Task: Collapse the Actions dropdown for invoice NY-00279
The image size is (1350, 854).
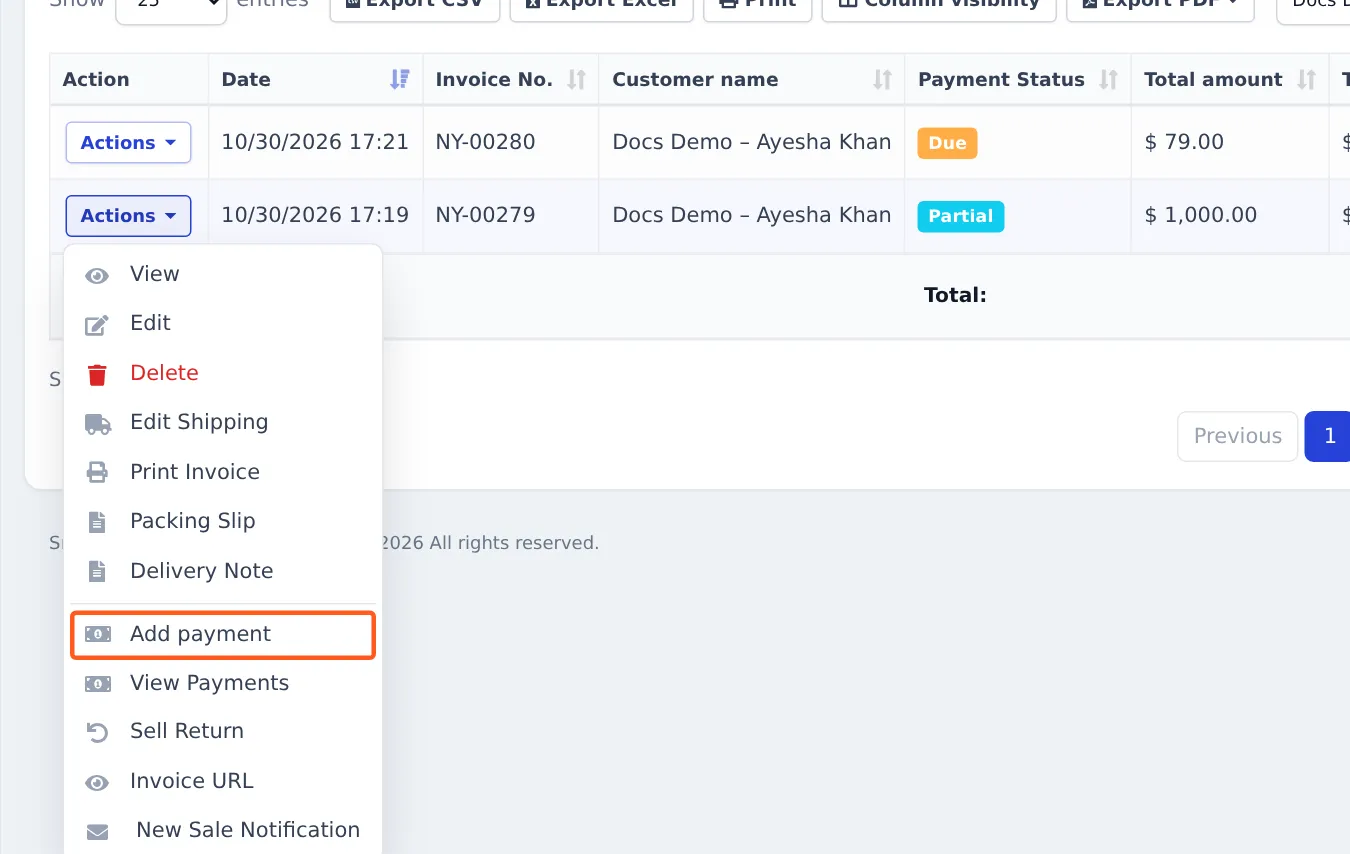Action: 128,216
